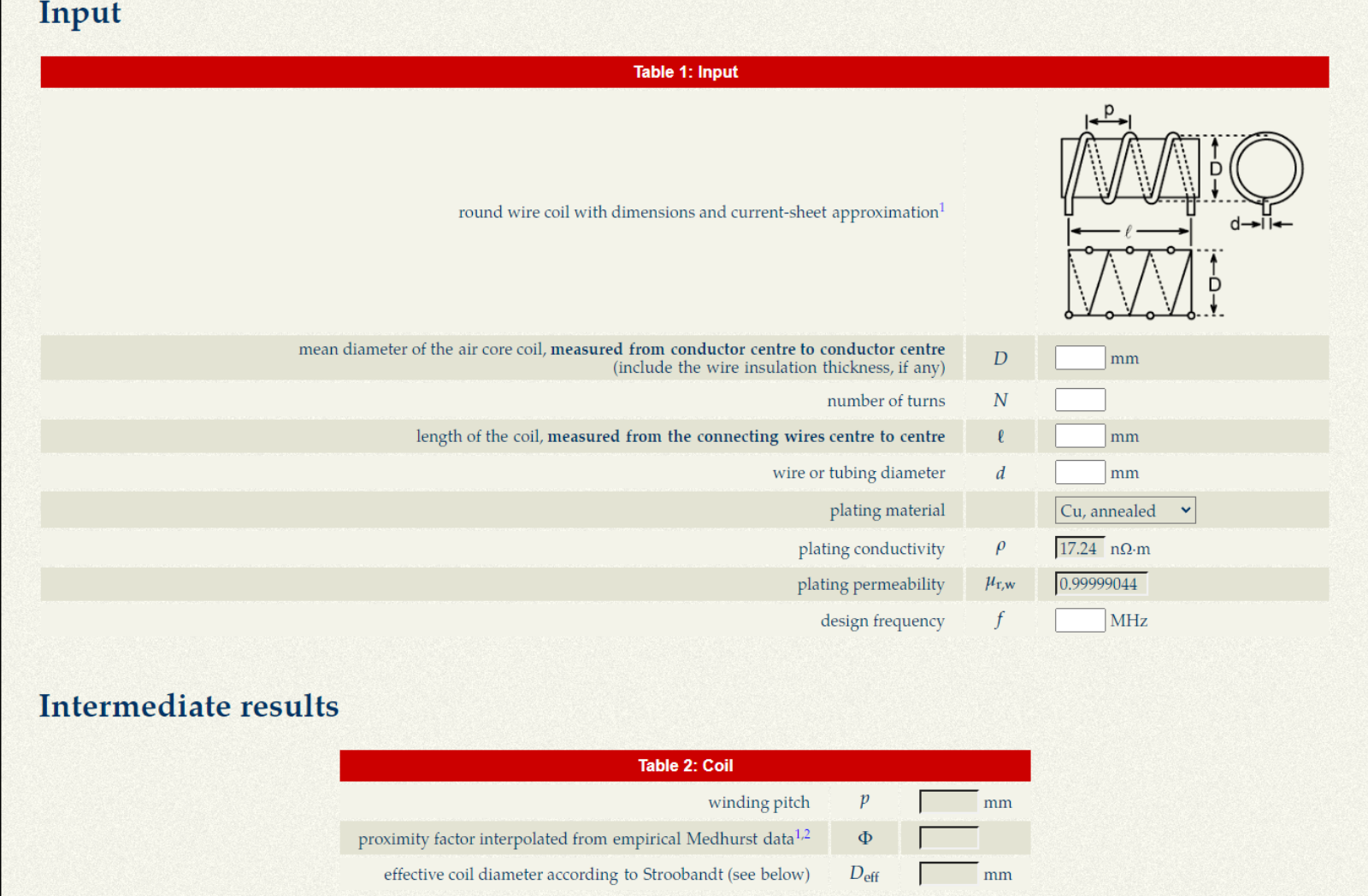The width and height of the screenshot is (1368, 896).
Task: Click the Input section heading
Action: coord(80,14)
